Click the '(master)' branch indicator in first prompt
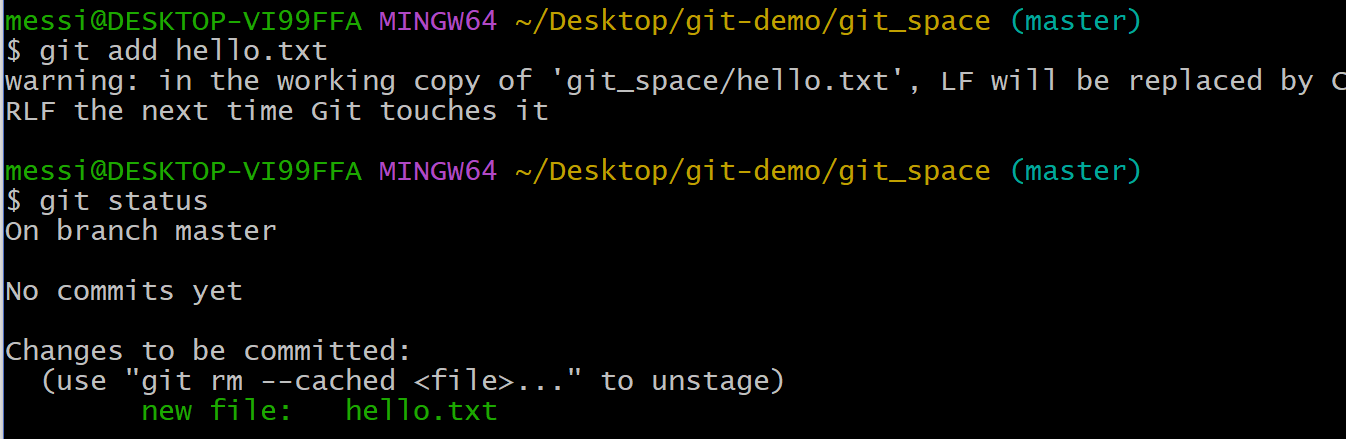 (1075, 21)
